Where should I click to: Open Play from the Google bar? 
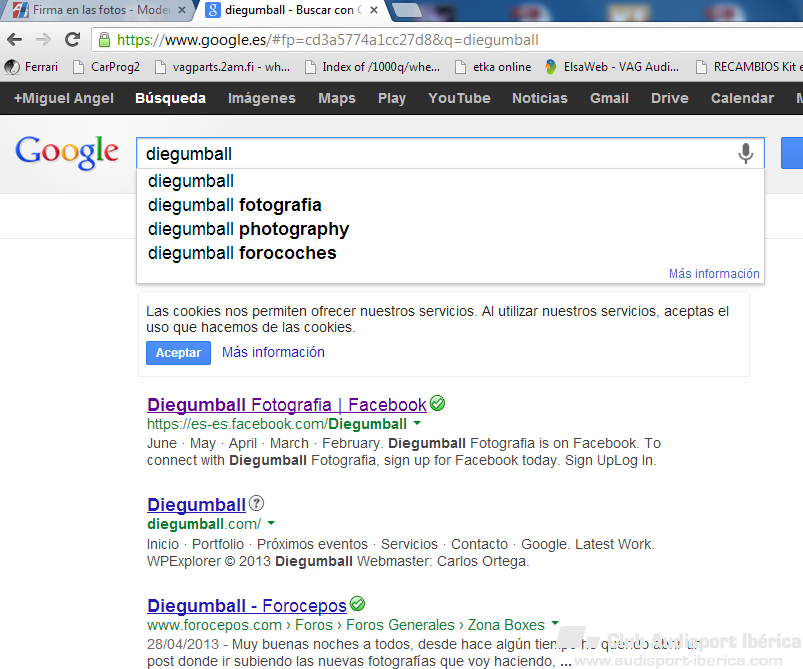click(392, 98)
